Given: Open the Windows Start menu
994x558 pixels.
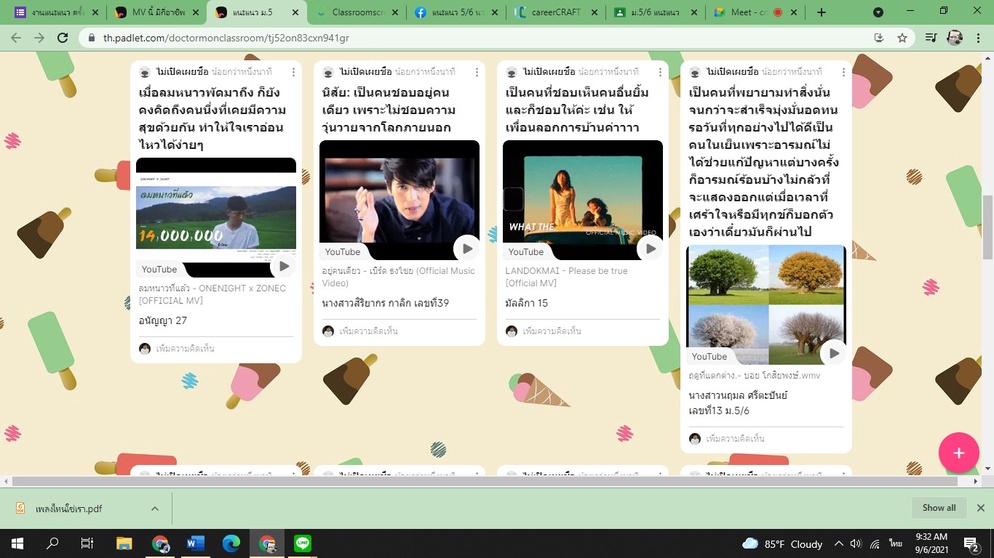Looking at the screenshot, I should [17, 543].
